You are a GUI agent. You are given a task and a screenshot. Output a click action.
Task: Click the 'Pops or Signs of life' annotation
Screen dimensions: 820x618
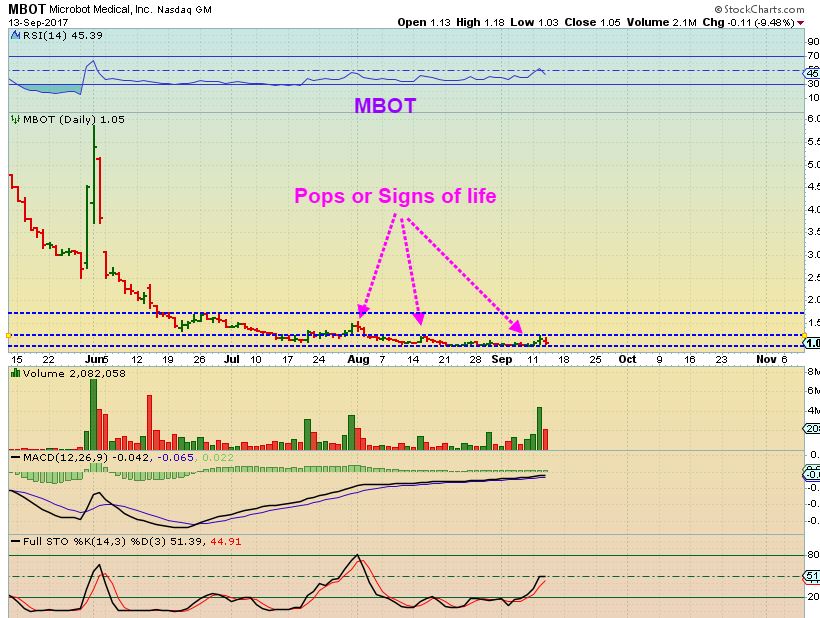(x=395, y=196)
